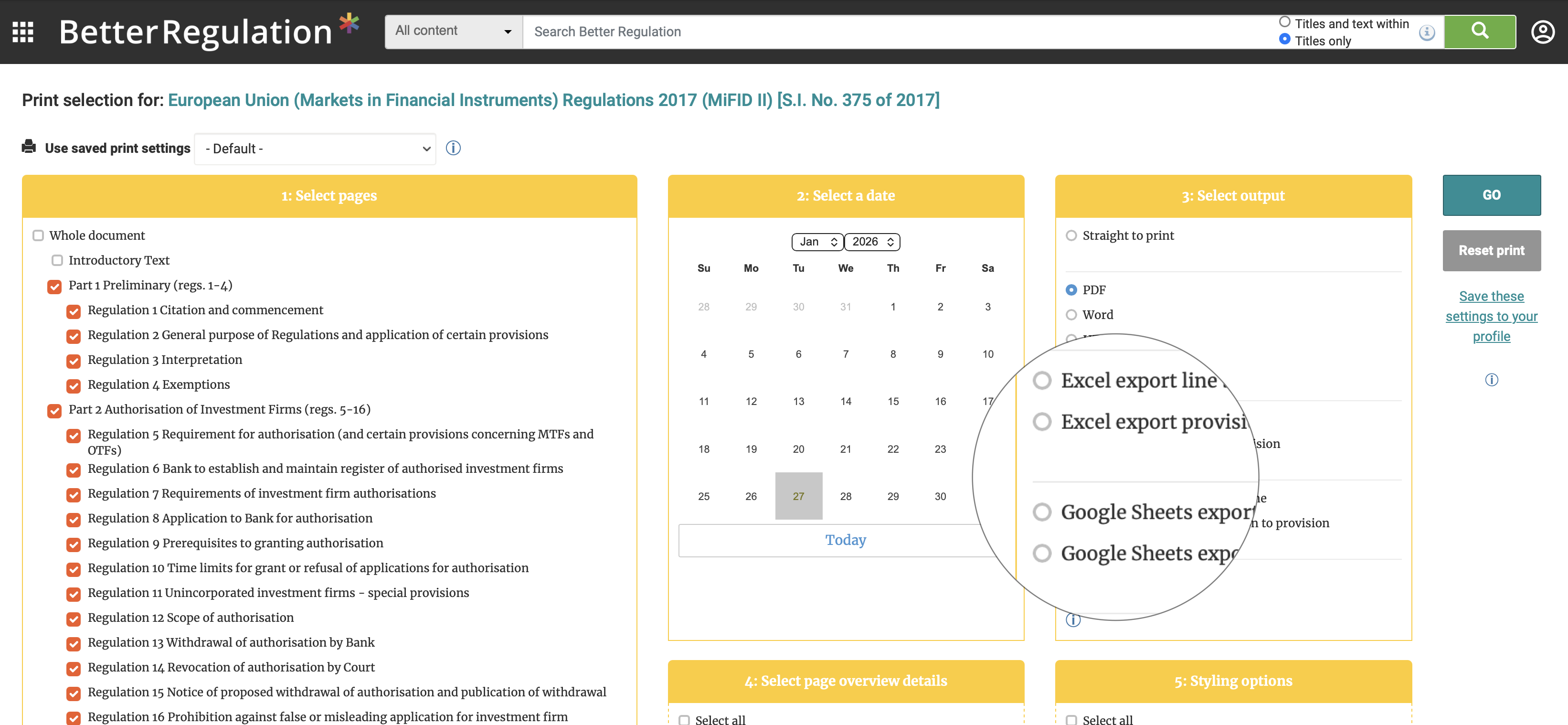Click the Search Better Regulation input field

coord(731,31)
